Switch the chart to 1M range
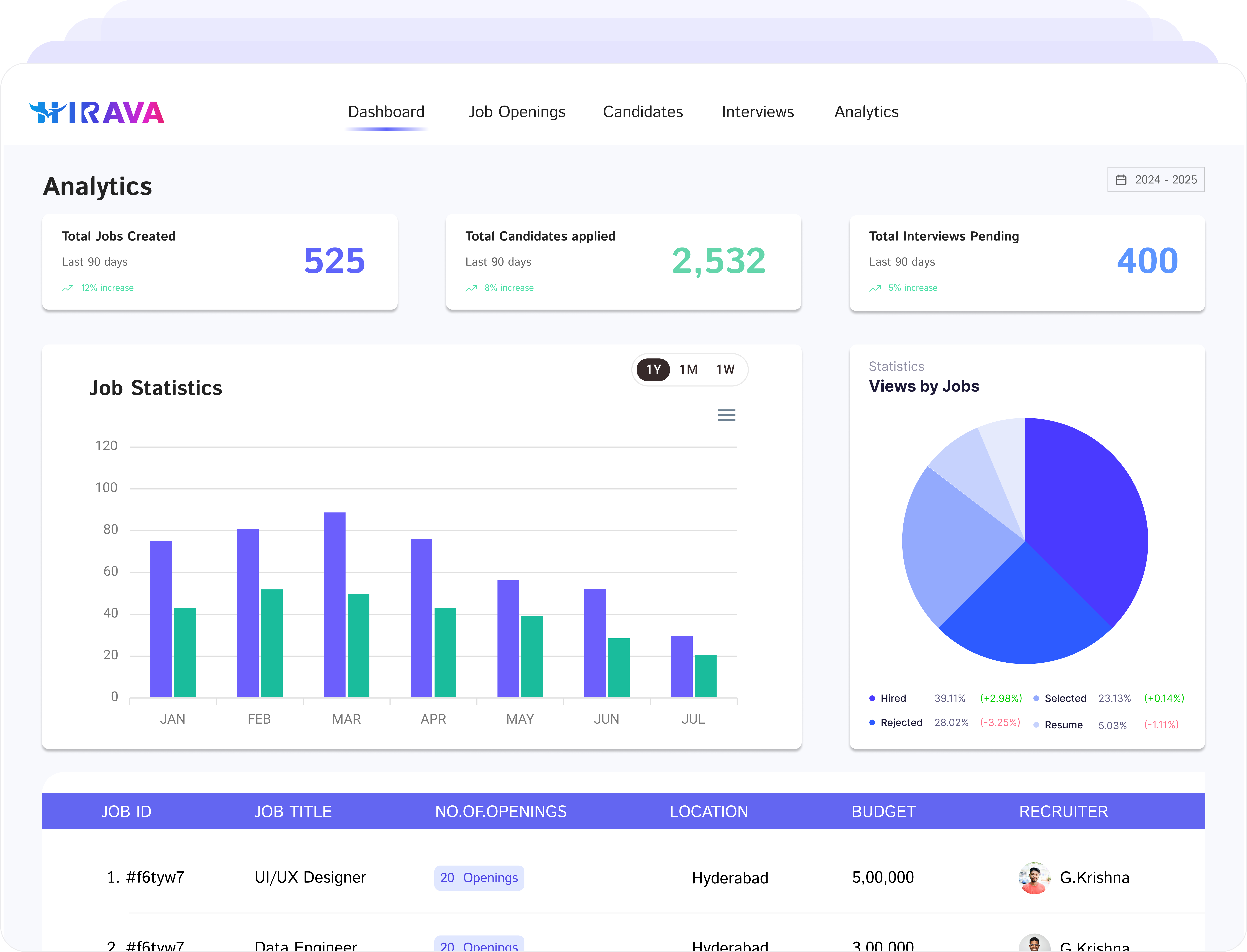Screen dimensions: 1247x952 pyautogui.click(x=688, y=369)
